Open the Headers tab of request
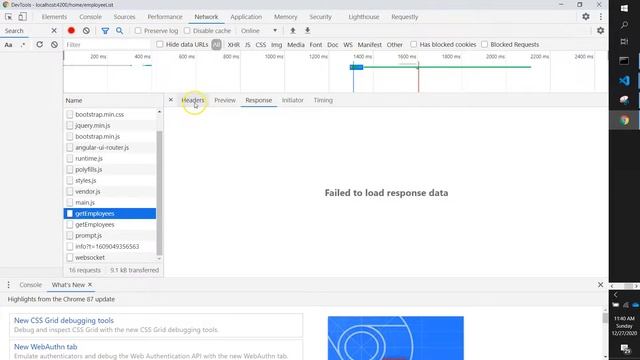Screen dimensions: 640x360 [193, 100]
